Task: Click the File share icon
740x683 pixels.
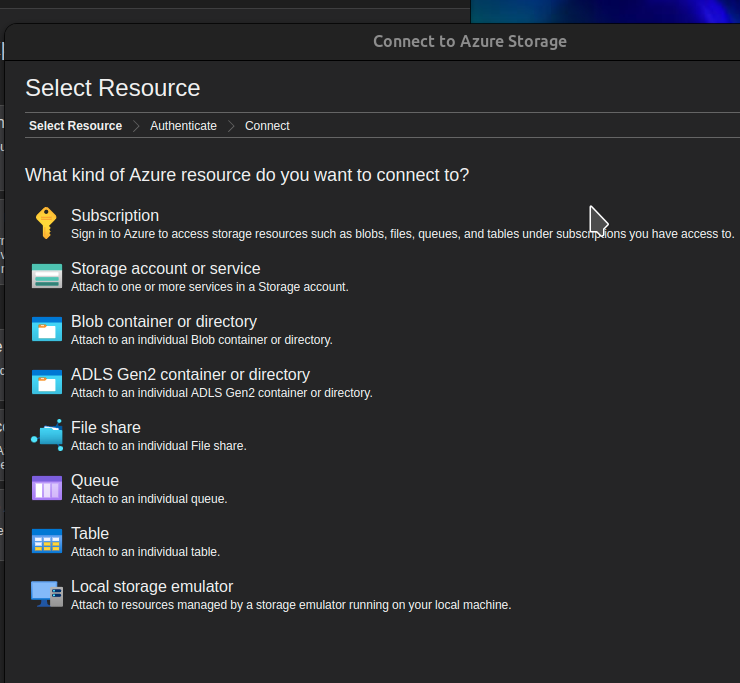Action: (x=47, y=435)
